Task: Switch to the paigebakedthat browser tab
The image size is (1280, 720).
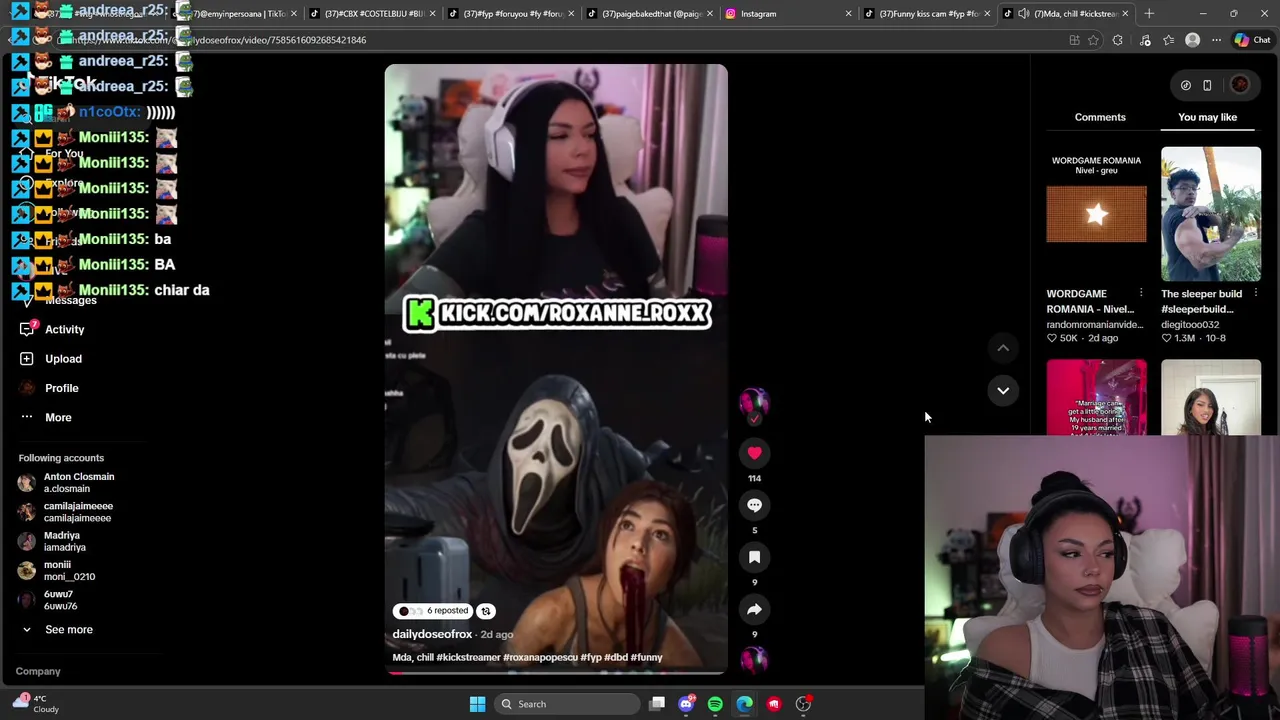Action: (x=650, y=14)
